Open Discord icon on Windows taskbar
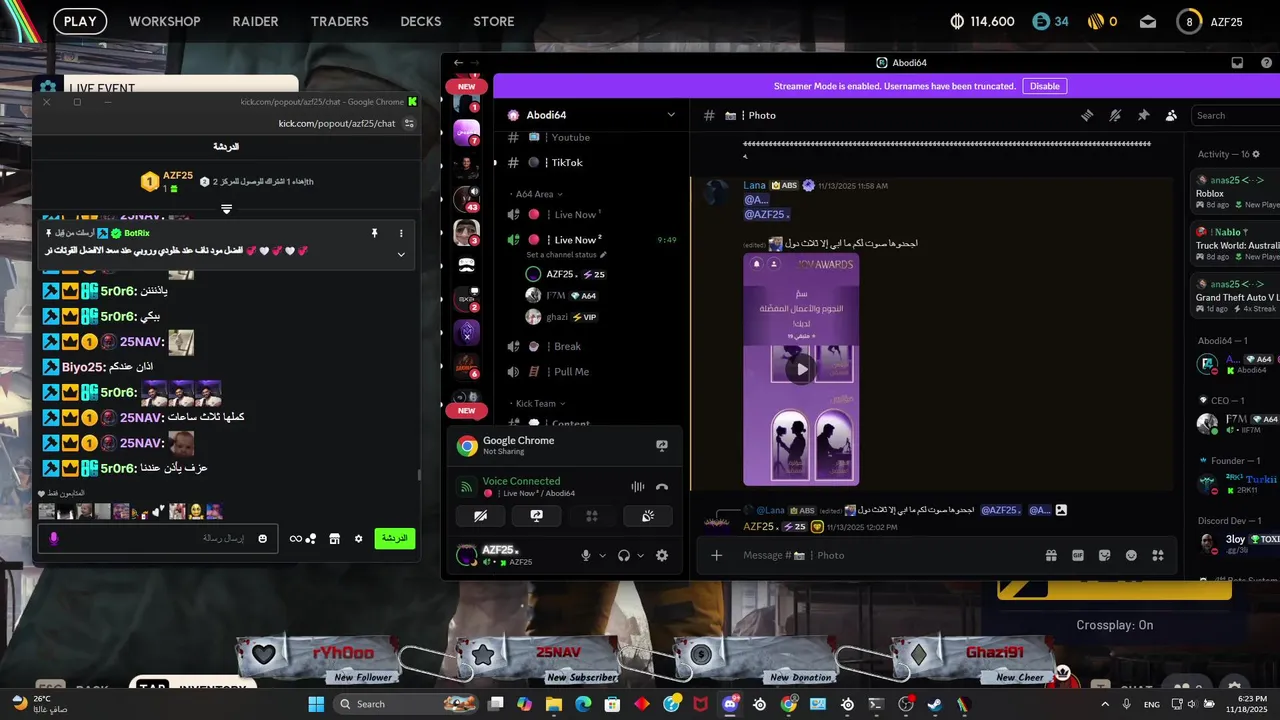 pyautogui.click(x=731, y=704)
